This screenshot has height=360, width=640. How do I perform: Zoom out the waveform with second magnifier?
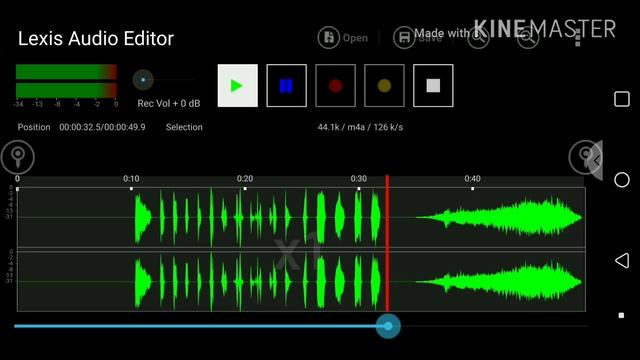click(x=528, y=38)
